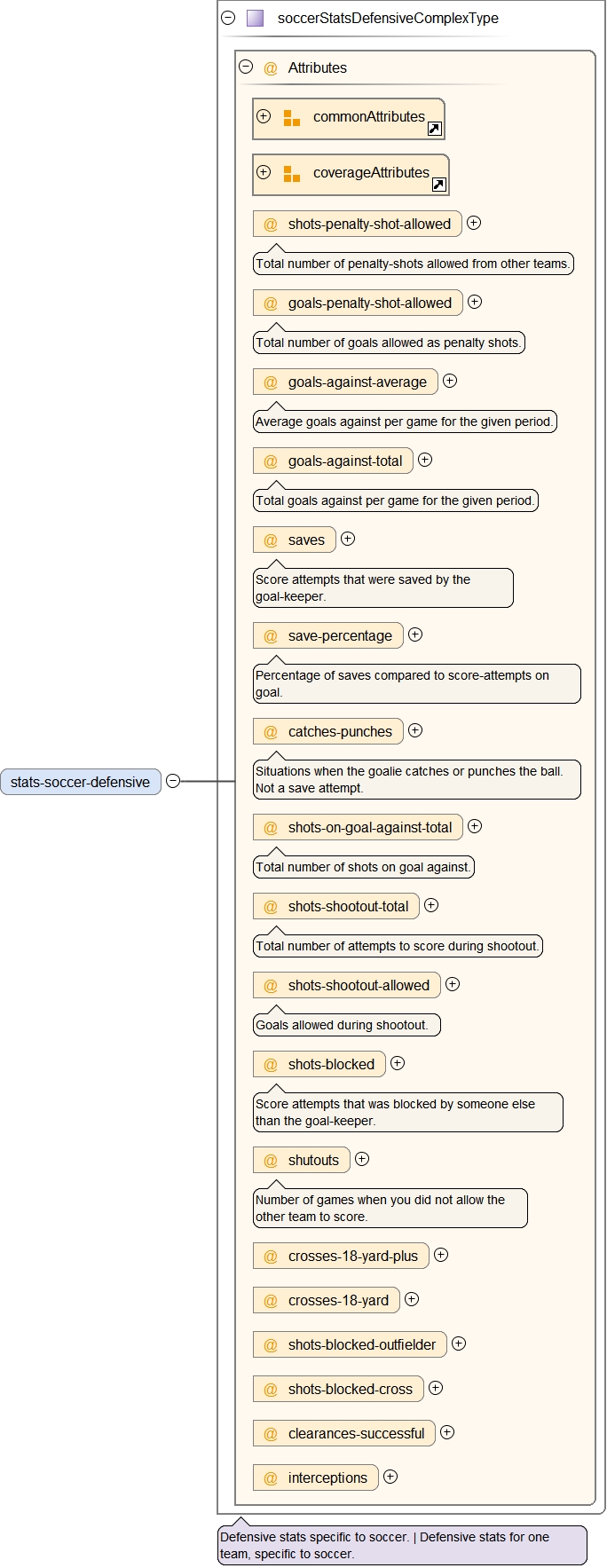Image resolution: width=607 pixels, height=1568 pixels.
Task: Select the clearances-successful attribute
Action: pyautogui.click(x=355, y=1434)
